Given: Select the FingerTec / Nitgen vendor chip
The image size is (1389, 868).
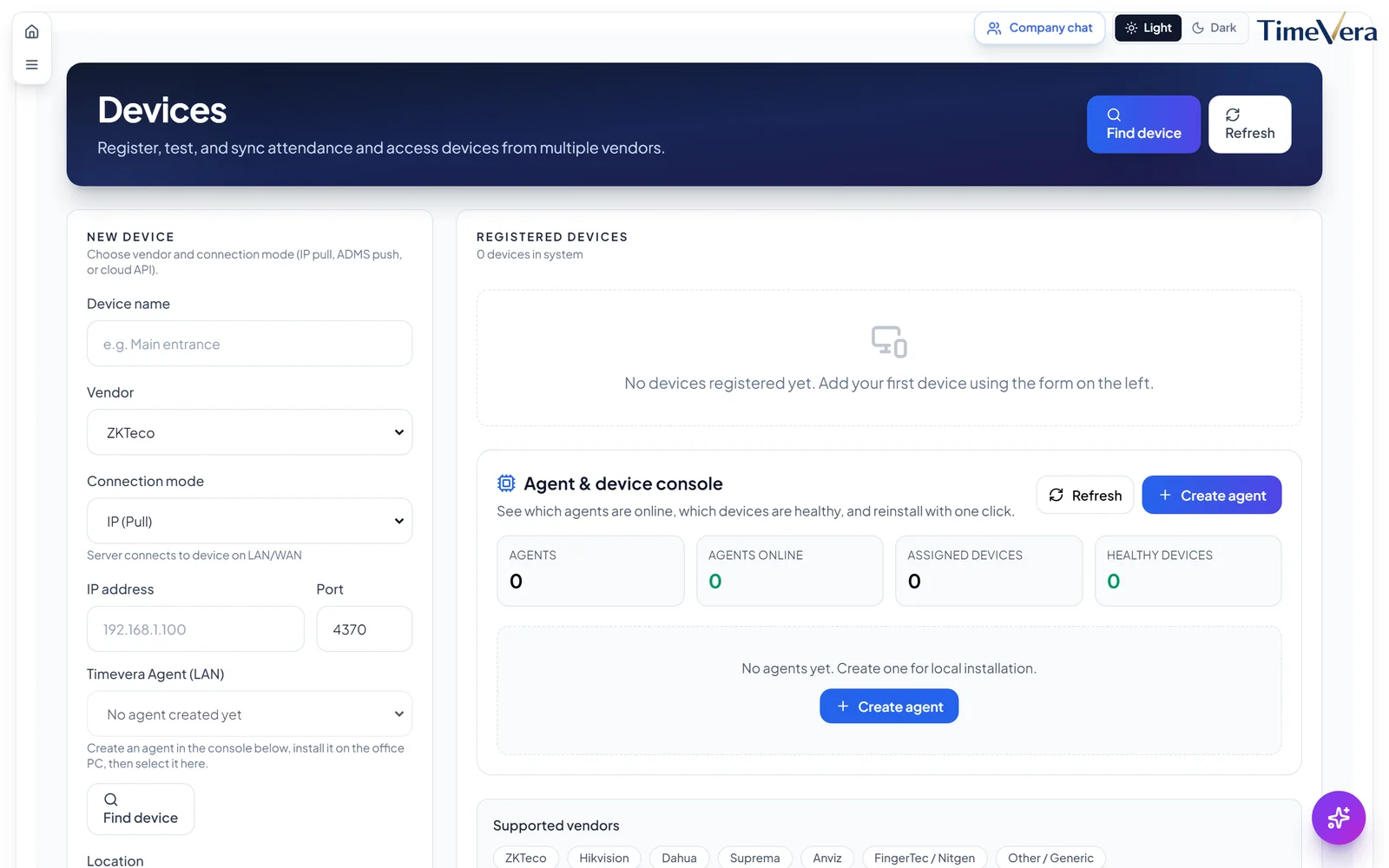Looking at the screenshot, I should (x=925, y=858).
